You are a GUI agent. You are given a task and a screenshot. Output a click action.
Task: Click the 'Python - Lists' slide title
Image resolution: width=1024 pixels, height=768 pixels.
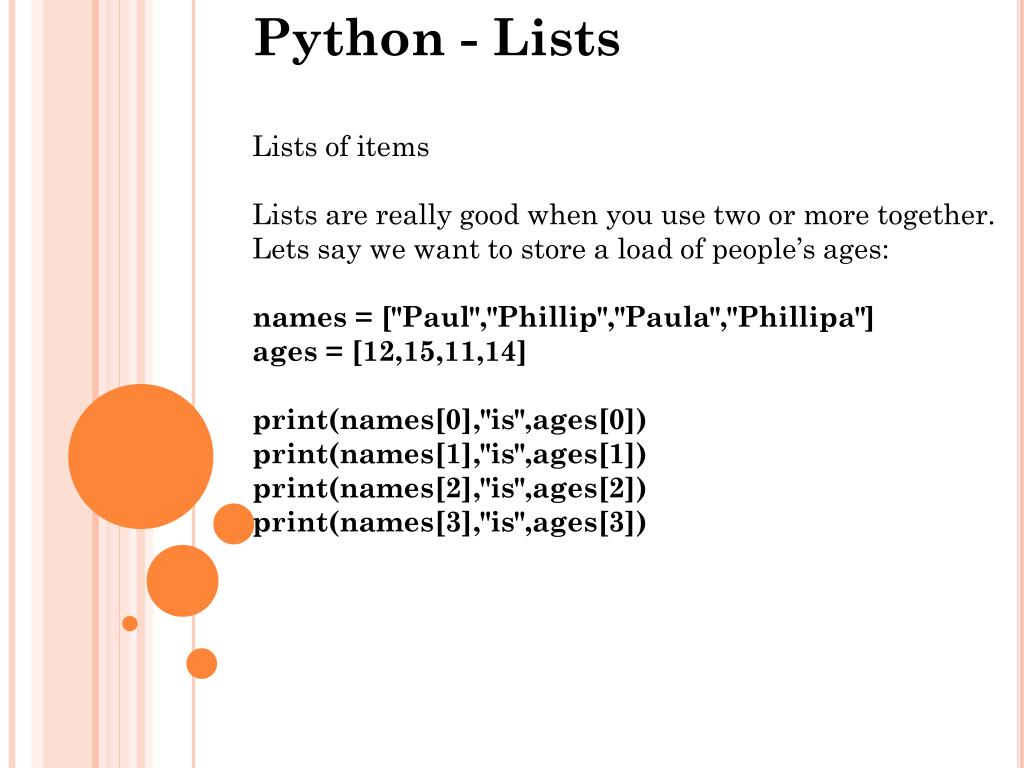(436, 39)
